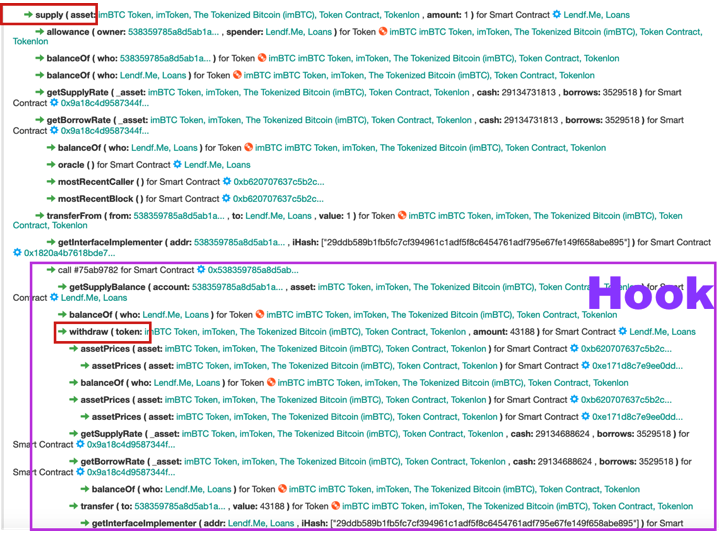This screenshot has width=719, height=533.
Task: Click the gear icon beside 0x1820a4b7618bde7 contract
Action: pos(17,253)
